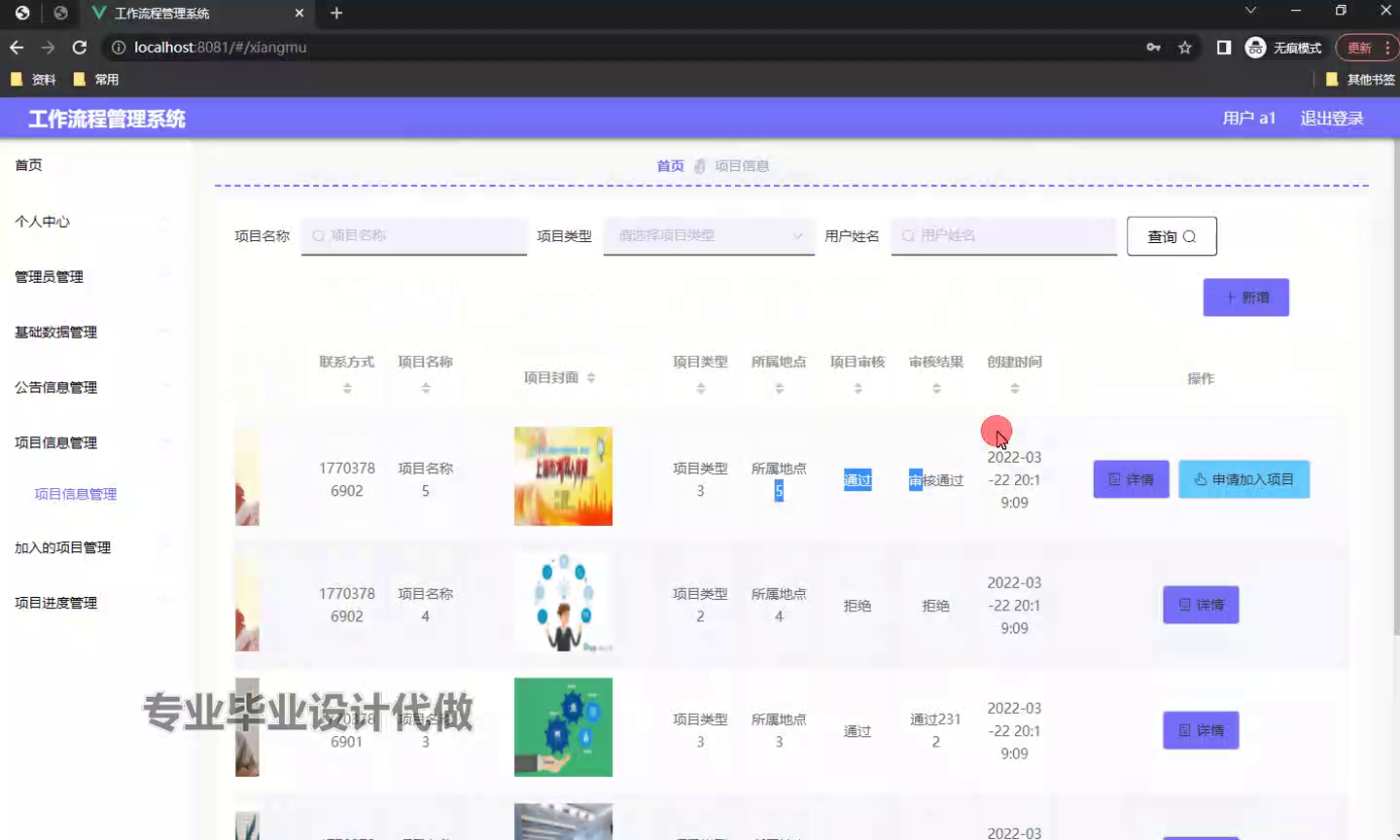Focus the 用户姓名 search field

(1003, 235)
